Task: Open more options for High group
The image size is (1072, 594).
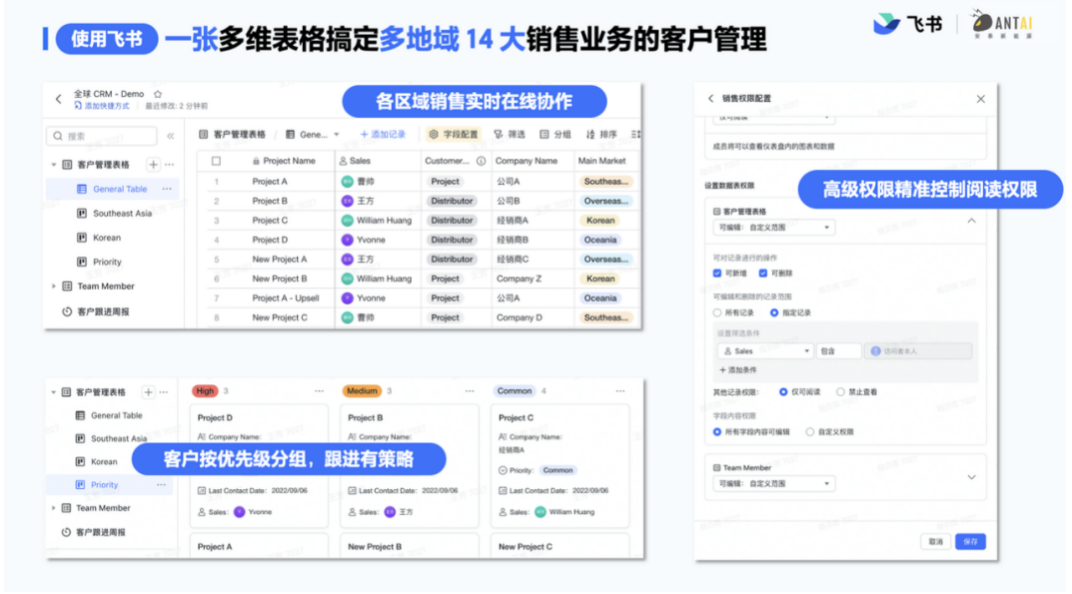Action: pos(319,392)
